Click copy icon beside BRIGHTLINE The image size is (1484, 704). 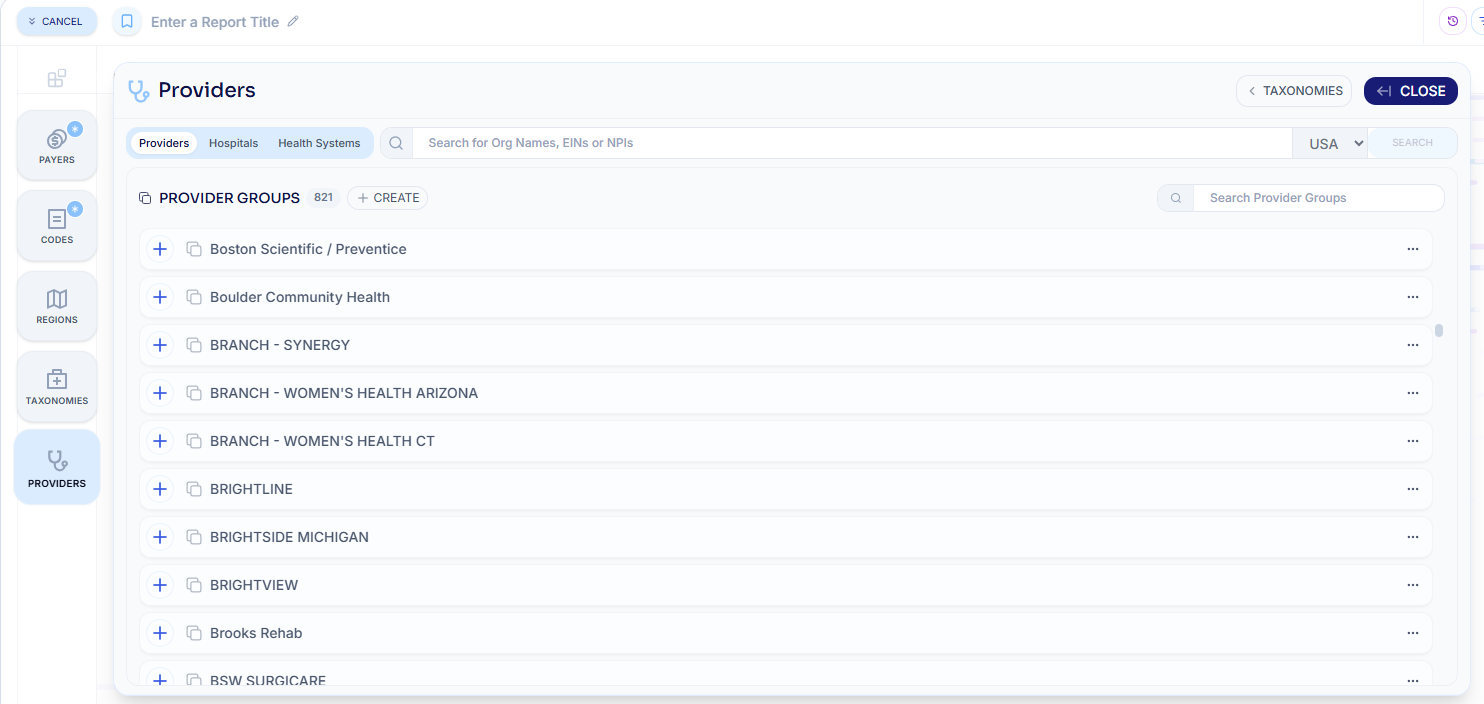[x=194, y=489]
